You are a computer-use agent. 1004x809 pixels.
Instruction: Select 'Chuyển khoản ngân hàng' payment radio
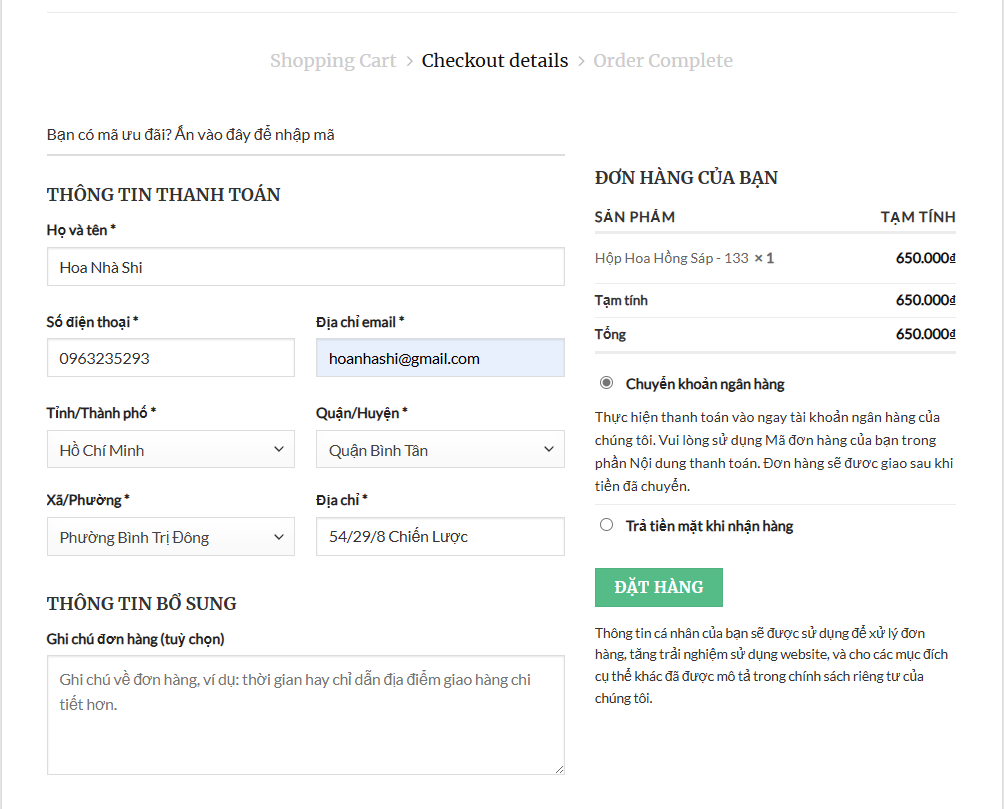[x=606, y=383]
